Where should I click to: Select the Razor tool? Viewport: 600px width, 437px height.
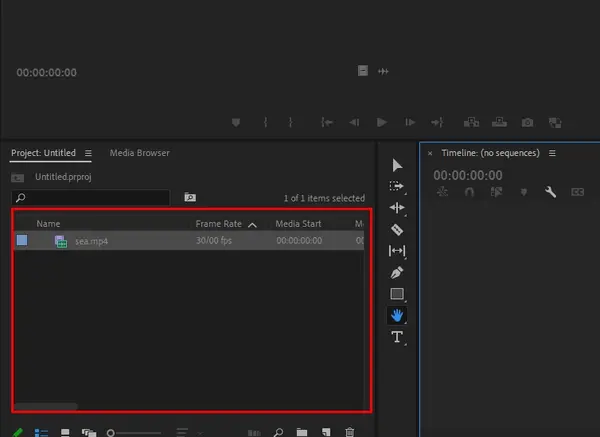(397, 230)
